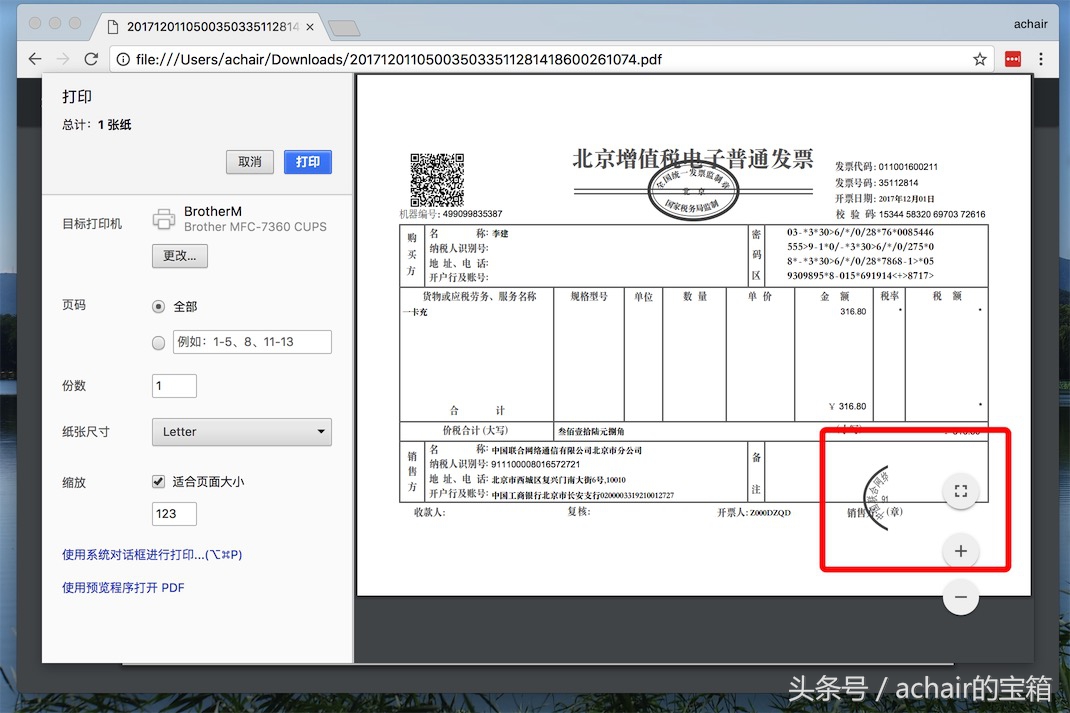Click the browser back arrow
The height and width of the screenshot is (713, 1070).
tap(35, 59)
